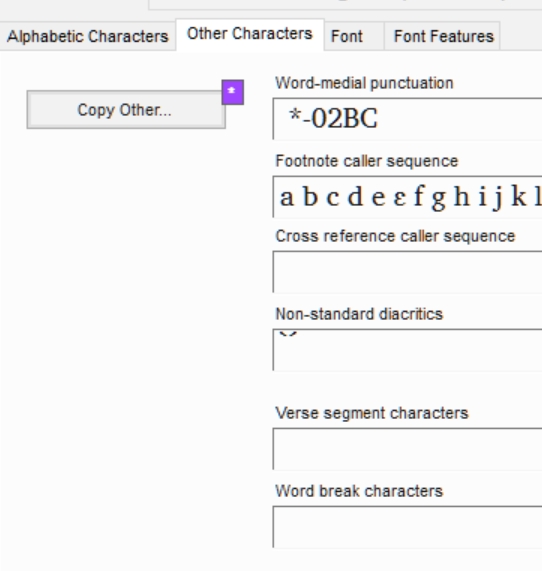Select the Word break characters field
The height and width of the screenshot is (571, 542).
407,527
